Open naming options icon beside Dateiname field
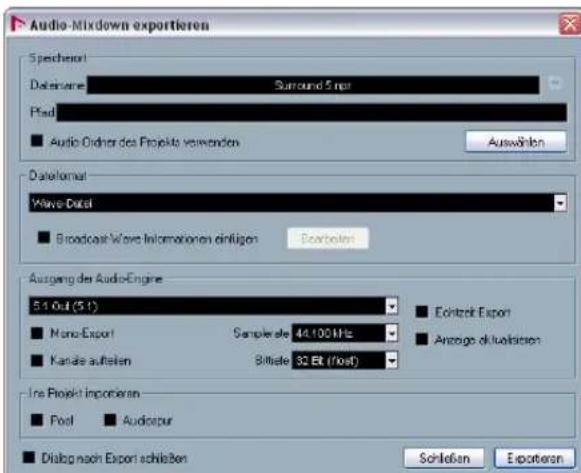The height and width of the screenshot is (473, 581). [x=555, y=83]
